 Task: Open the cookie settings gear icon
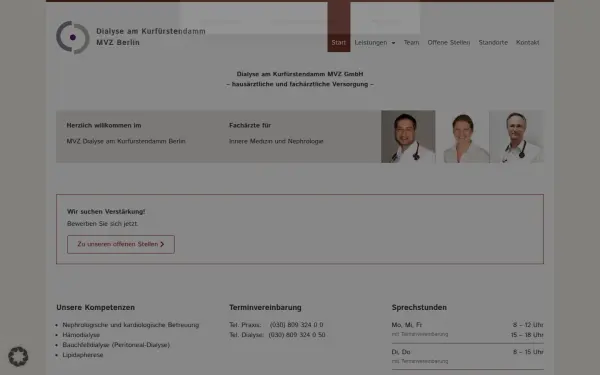pos(18,356)
